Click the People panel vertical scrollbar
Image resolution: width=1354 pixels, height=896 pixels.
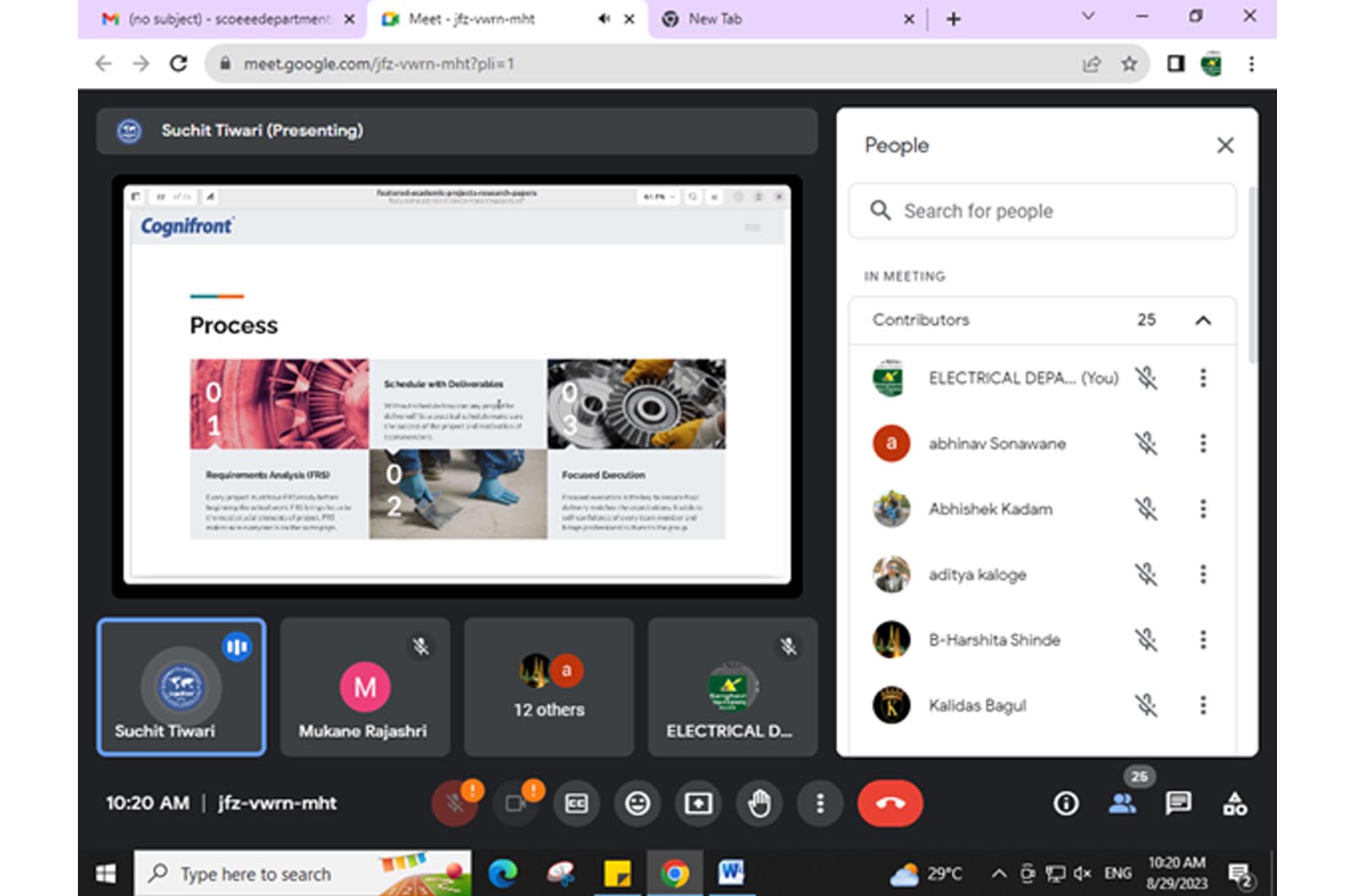pos(1252,279)
